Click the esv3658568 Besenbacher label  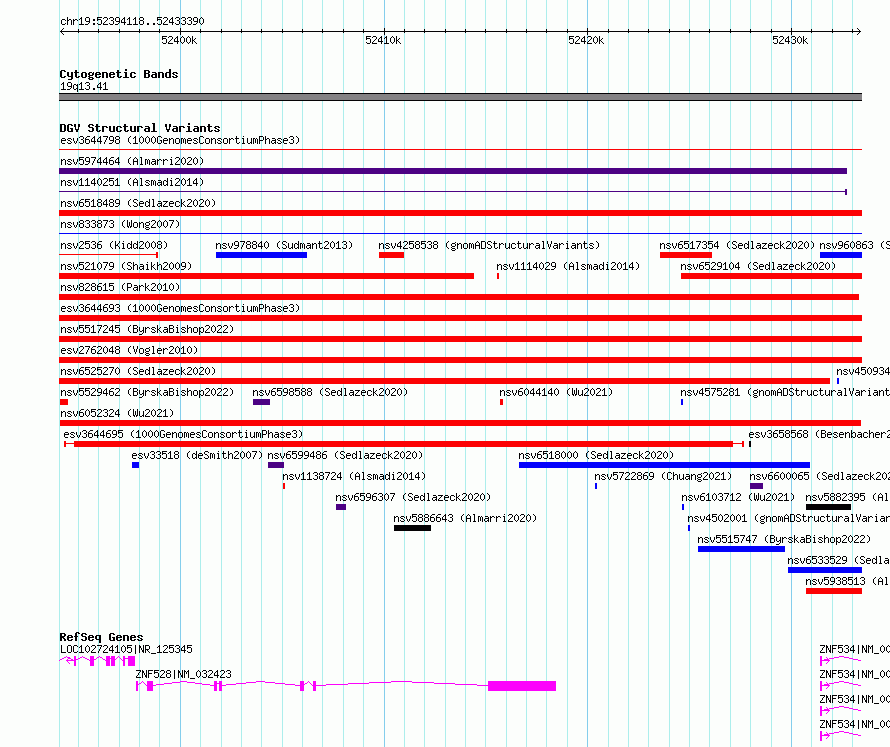coord(819,434)
